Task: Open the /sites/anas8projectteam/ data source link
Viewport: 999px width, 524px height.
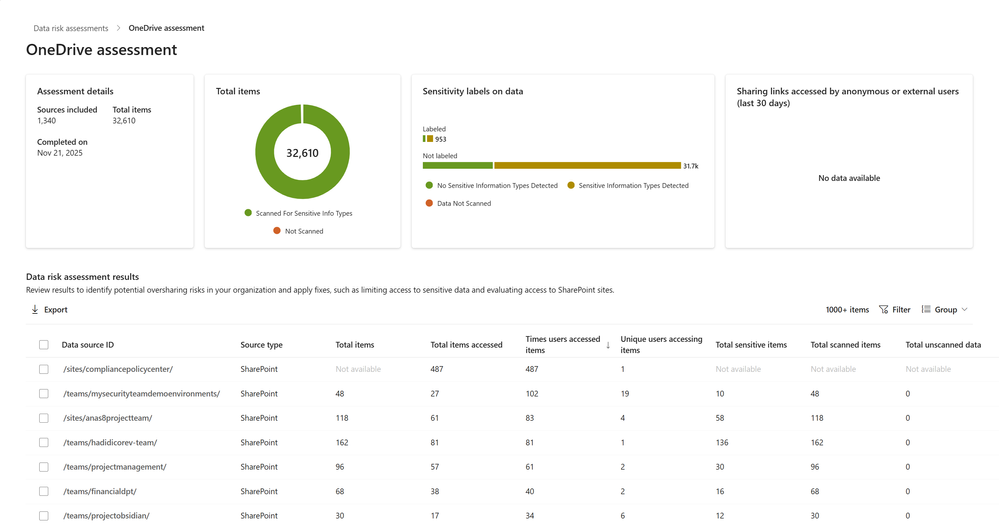Action: point(107,418)
